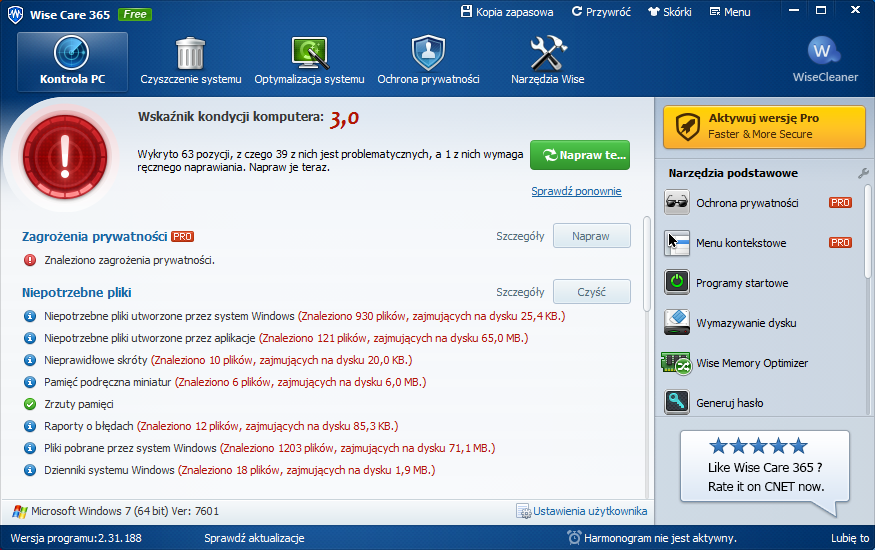Click Raporty o błędach row text
This screenshot has width=875, height=550.
click(221, 426)
